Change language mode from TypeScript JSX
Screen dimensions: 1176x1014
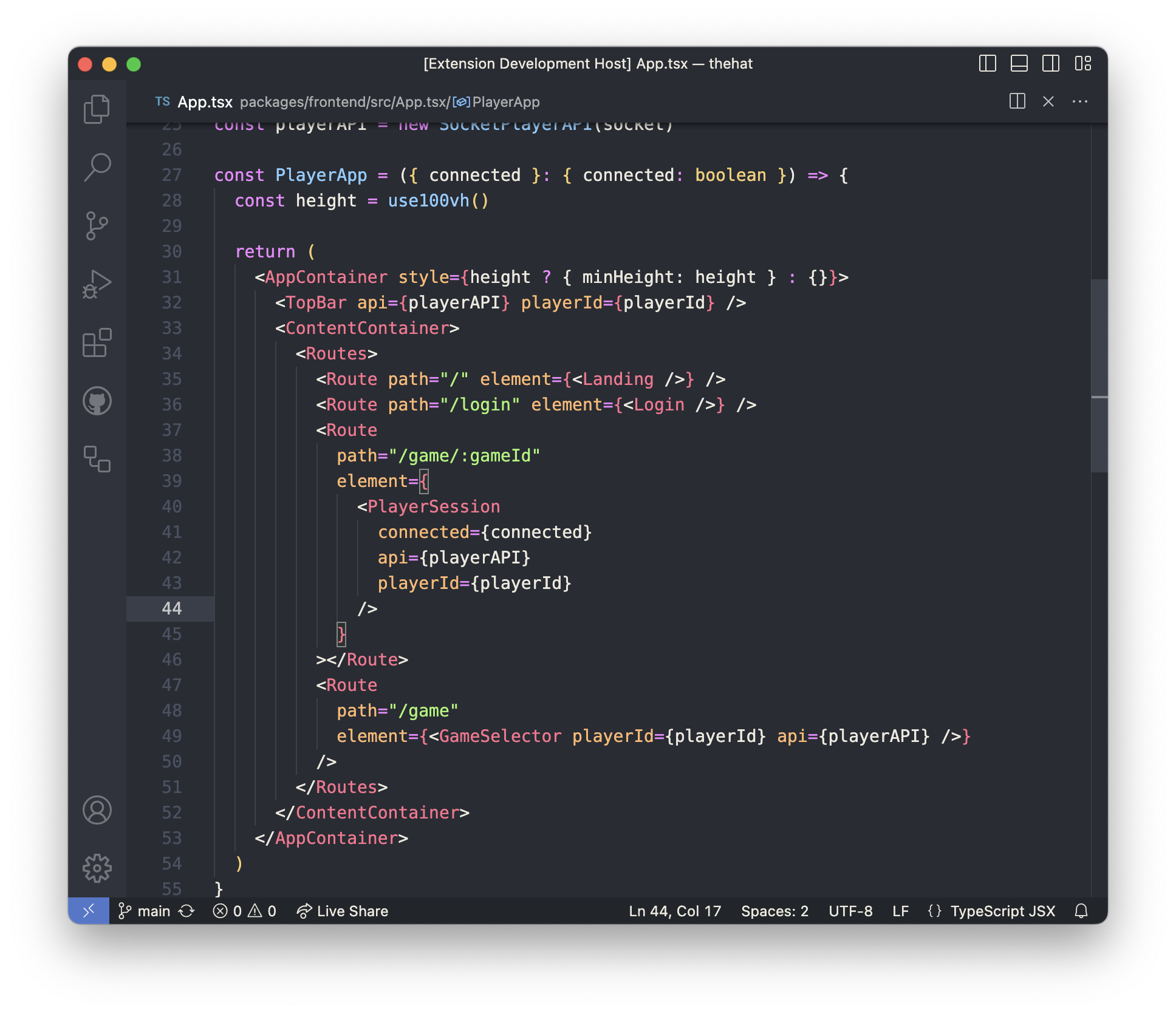coord(1002,911)
